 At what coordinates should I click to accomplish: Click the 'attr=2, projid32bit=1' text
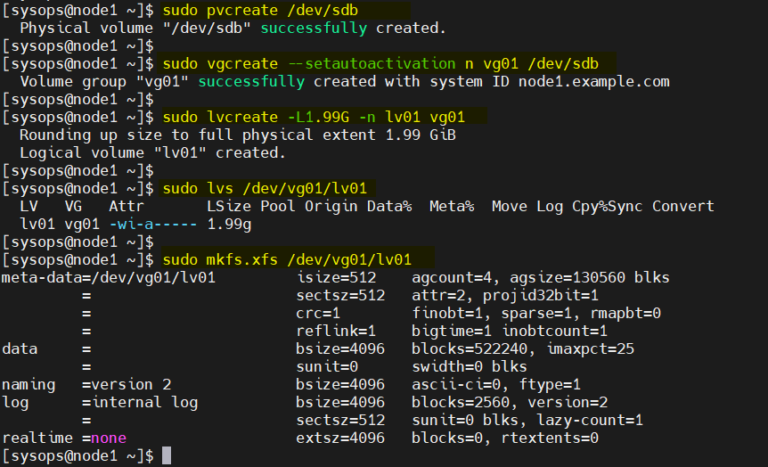[505, 295]
